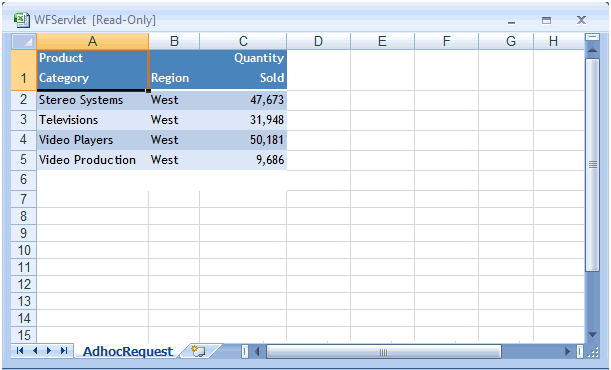Click the window resize grip corner
The width and height of the screenshot is (611, 370).
[593, 352]
